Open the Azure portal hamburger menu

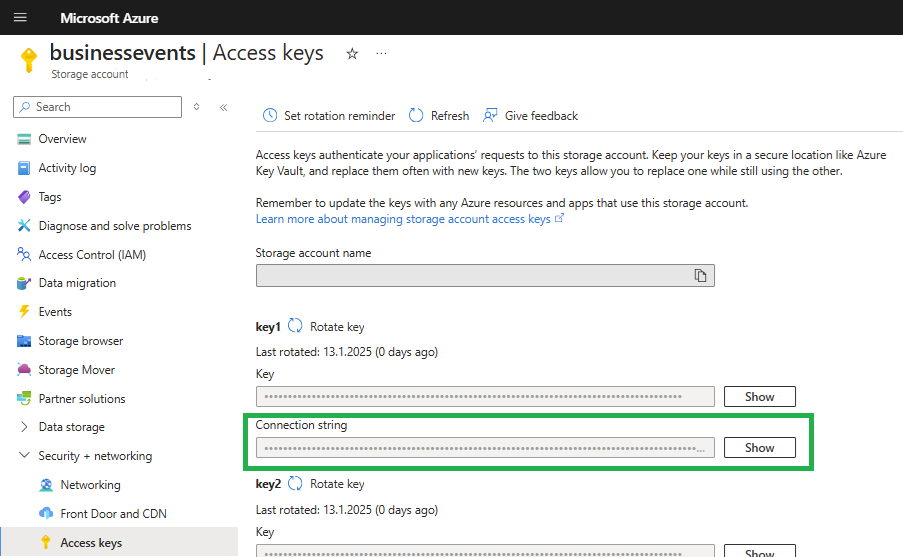(20, 18)
